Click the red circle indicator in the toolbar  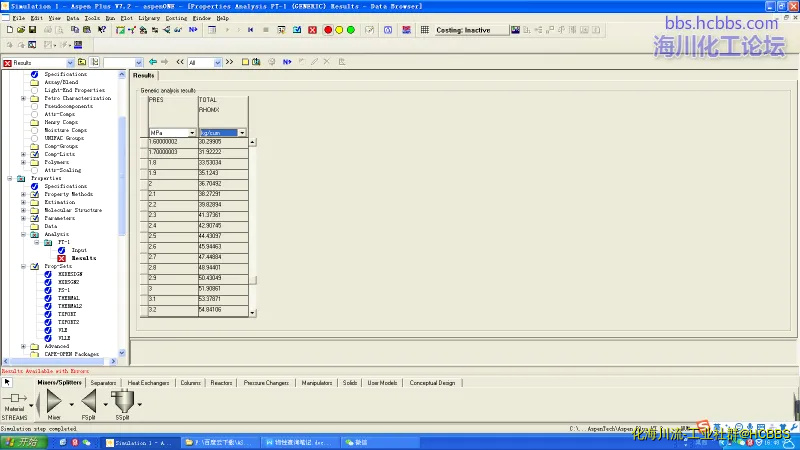328,30
